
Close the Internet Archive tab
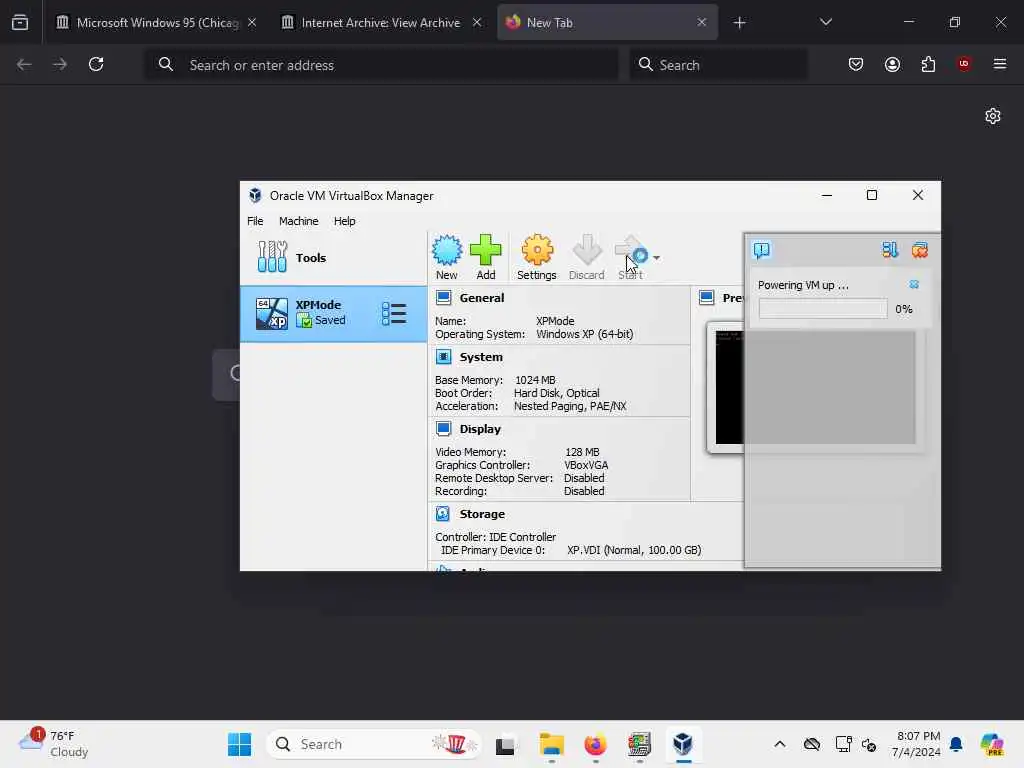point(477,22)
